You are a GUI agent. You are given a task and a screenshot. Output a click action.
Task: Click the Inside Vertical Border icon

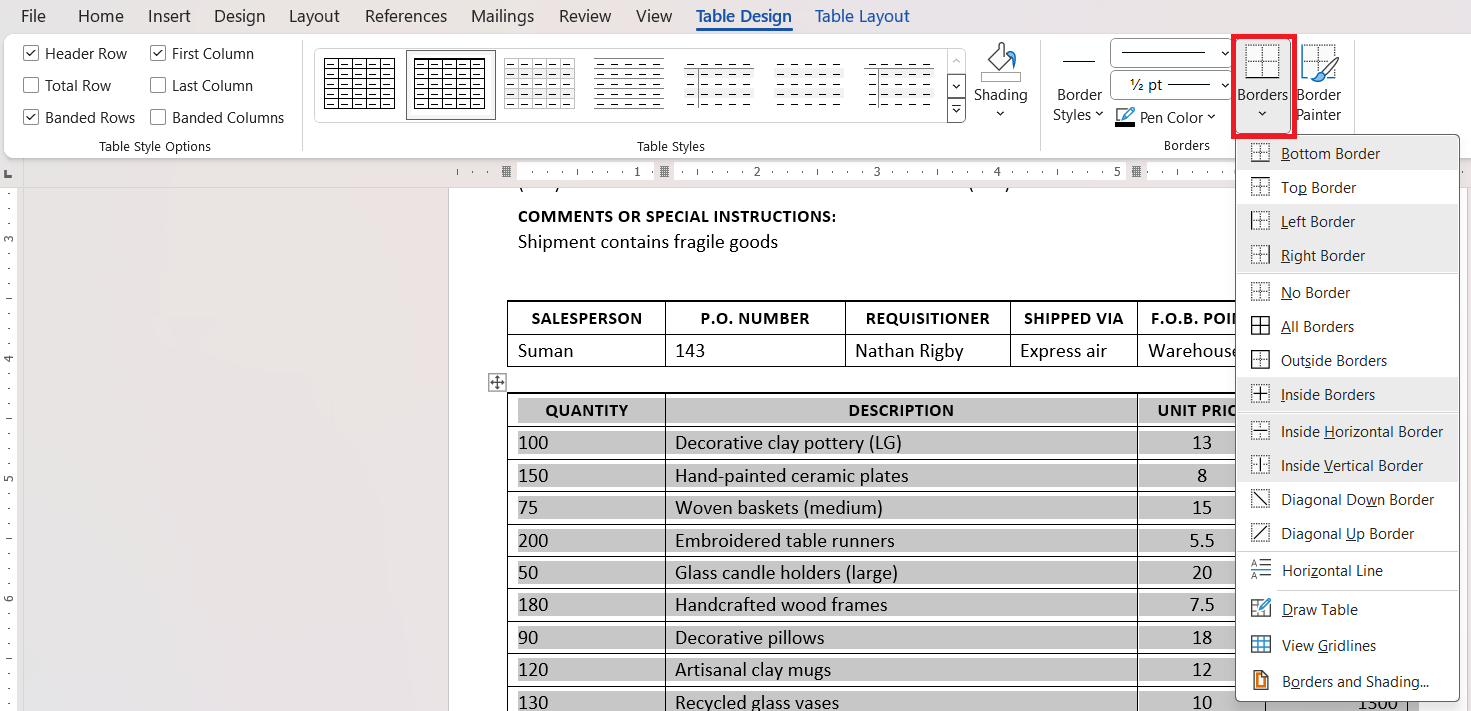1261,466
